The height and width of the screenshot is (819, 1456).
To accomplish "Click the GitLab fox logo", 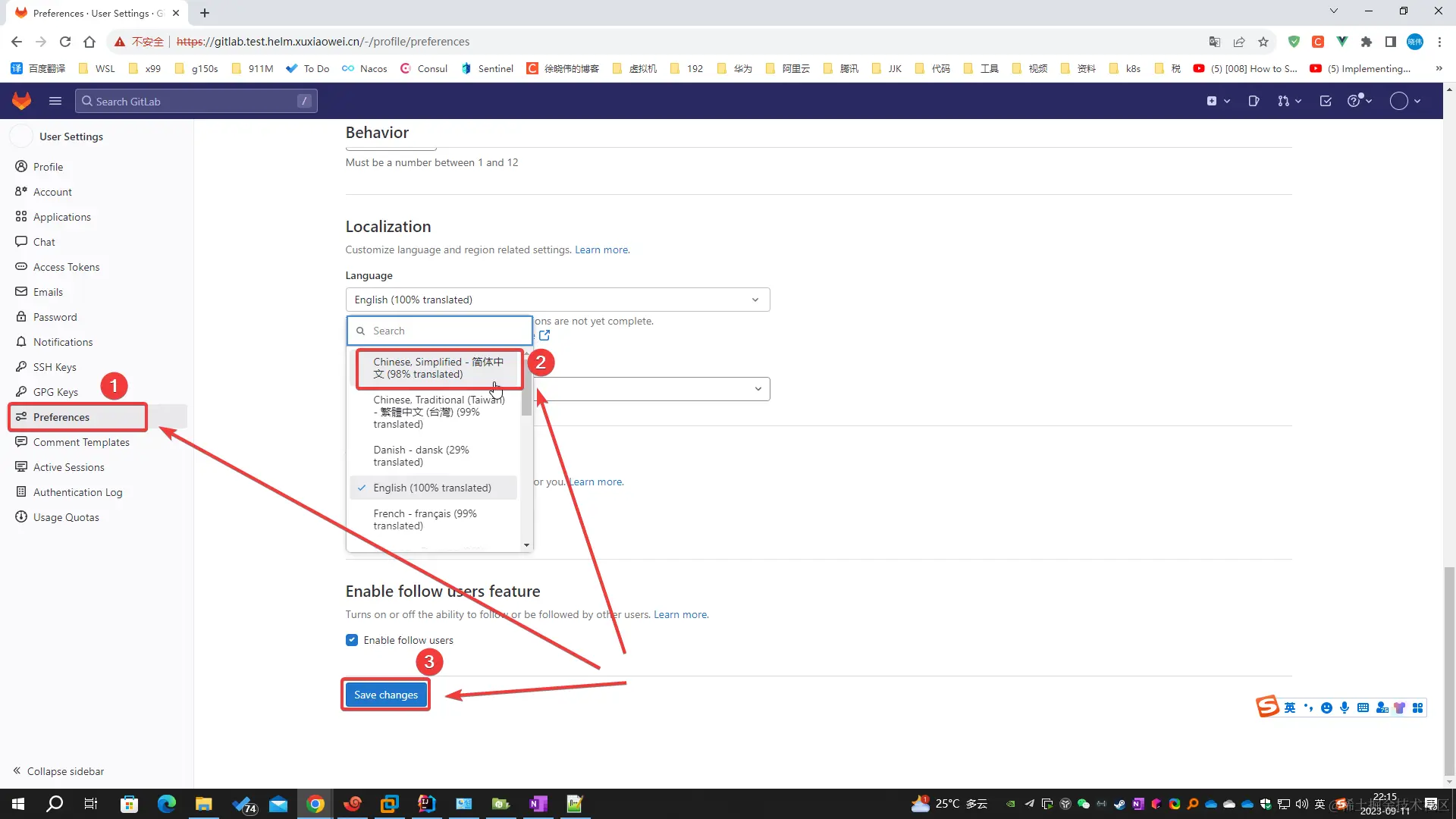I will pyautogui.click(x=22, y=101).
